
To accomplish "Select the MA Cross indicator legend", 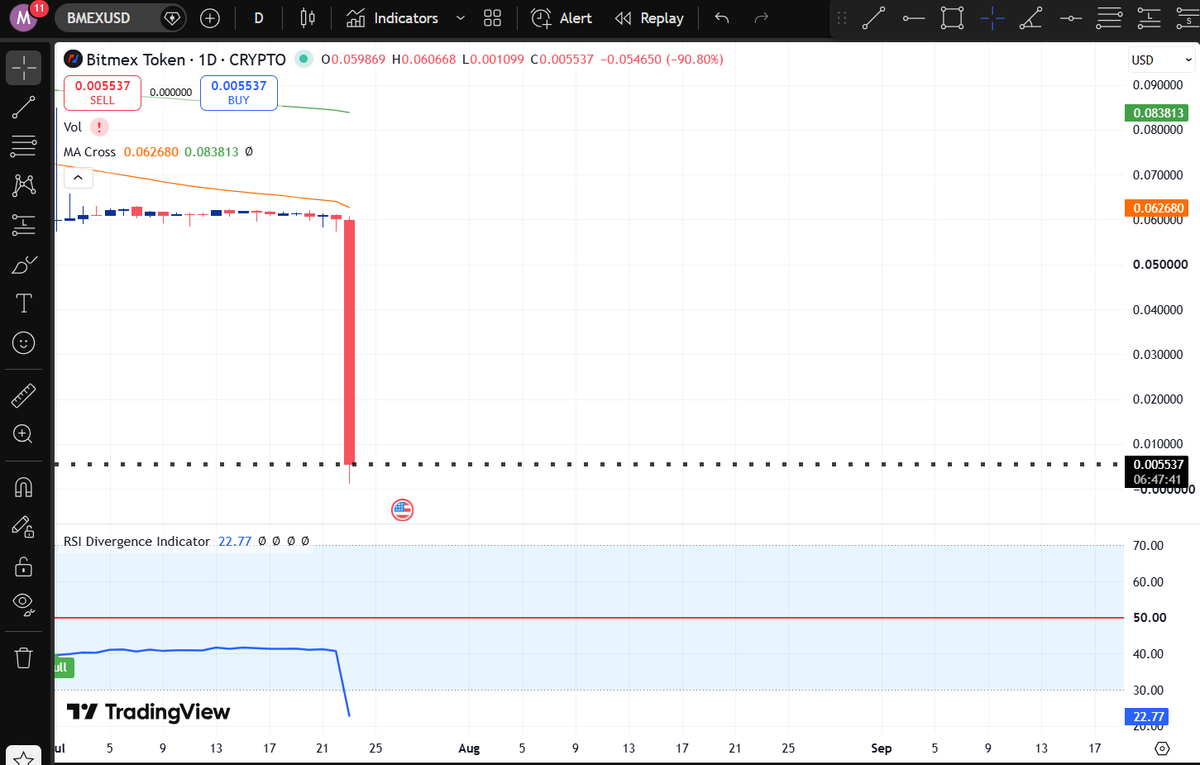I will pyautogui.click(x=90, y=152).
